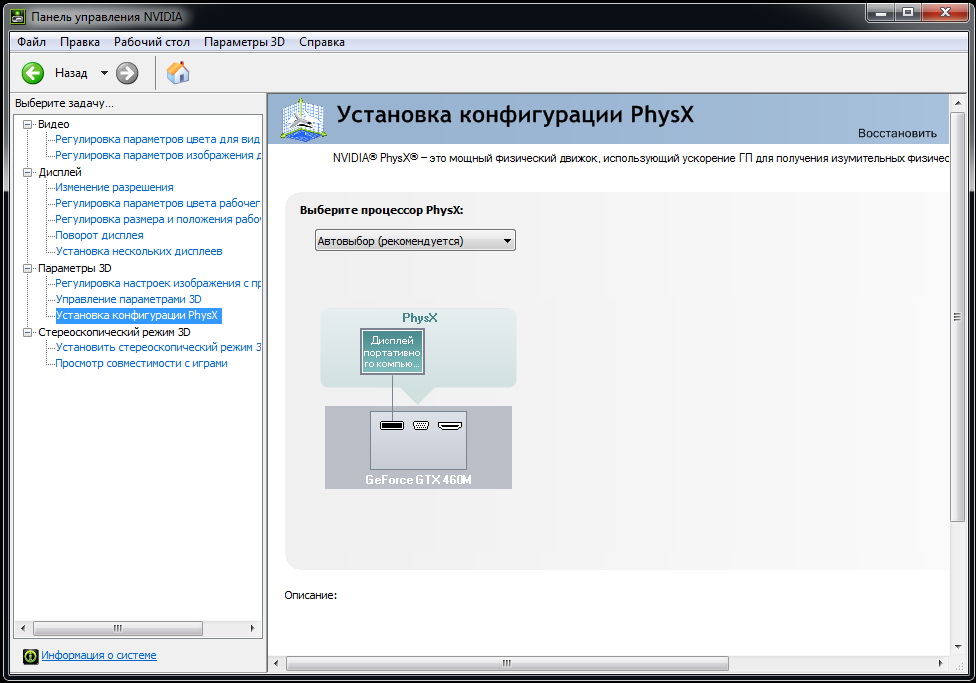This screenshot has height=683, width=976.
Task: Open the Информация о системе link
Action: click(99, 655)
